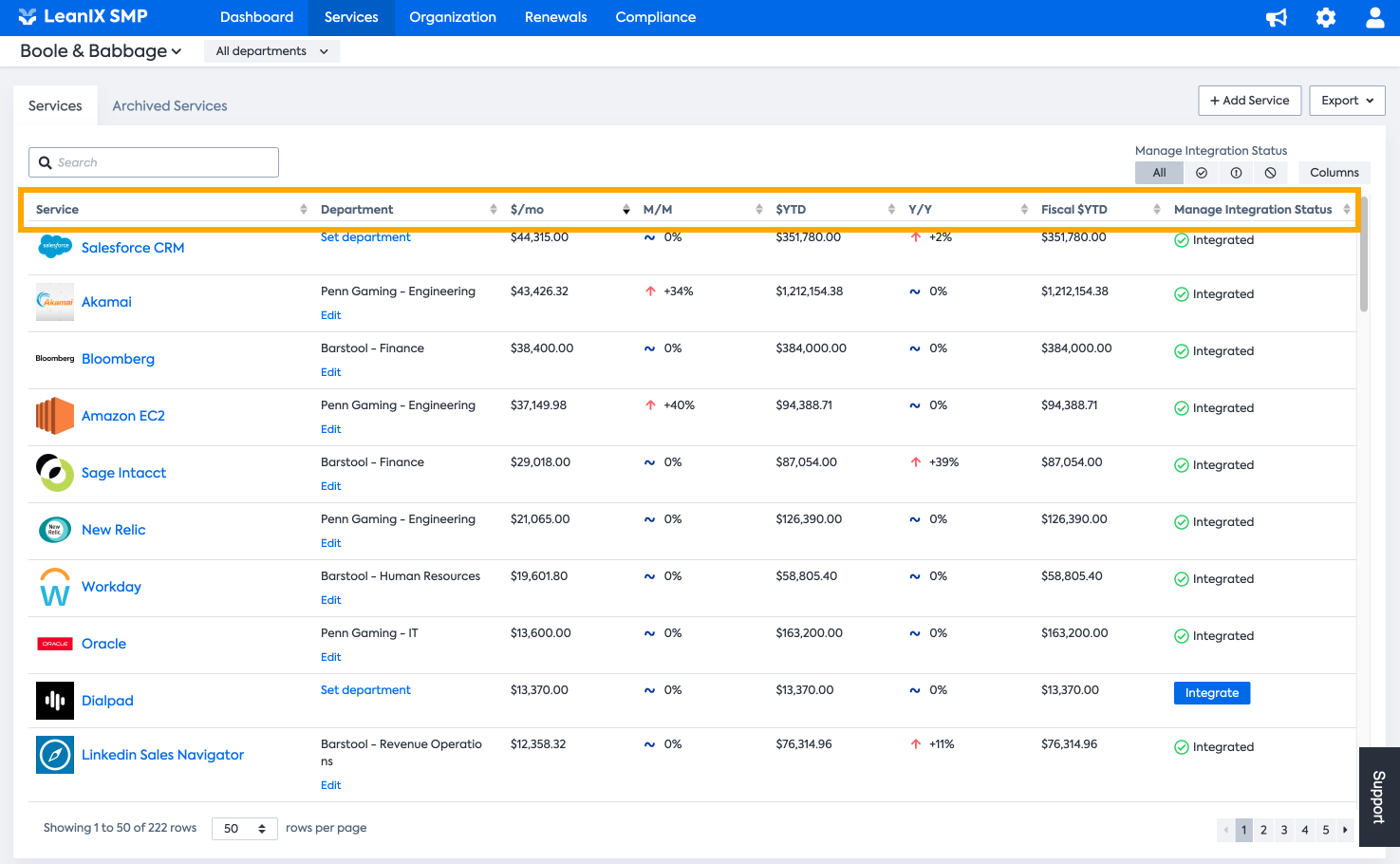This screenshot has height=864, width=1400.
Task: Open the Export dropdown
Action: point(1347,101)
